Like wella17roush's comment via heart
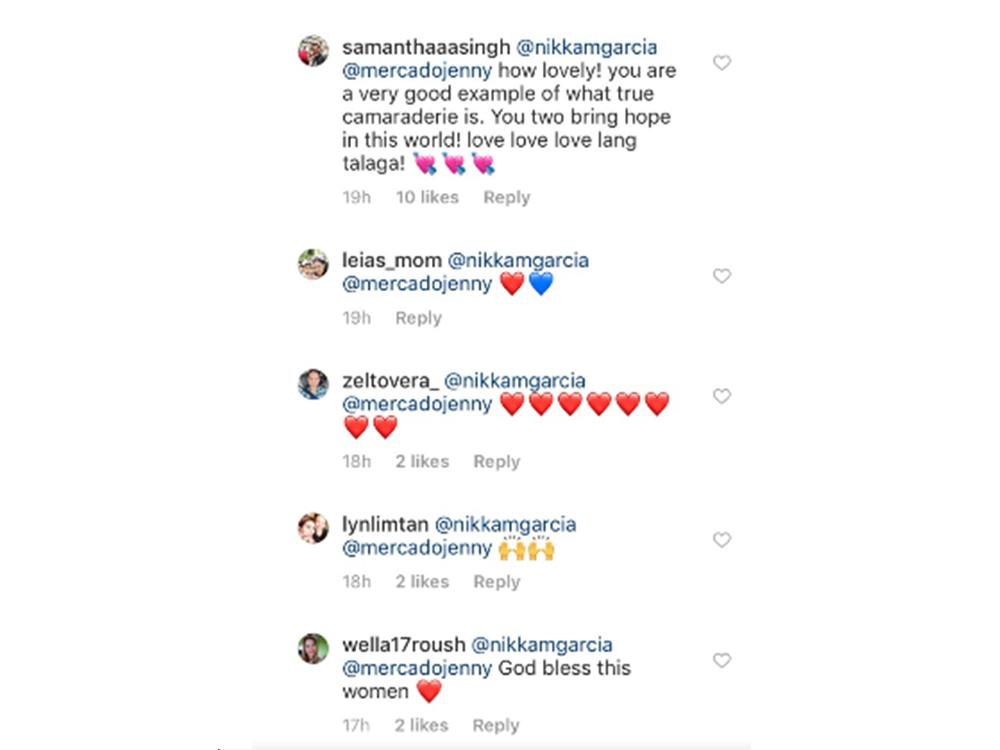 pyautogui.click(x=721, y=661)
